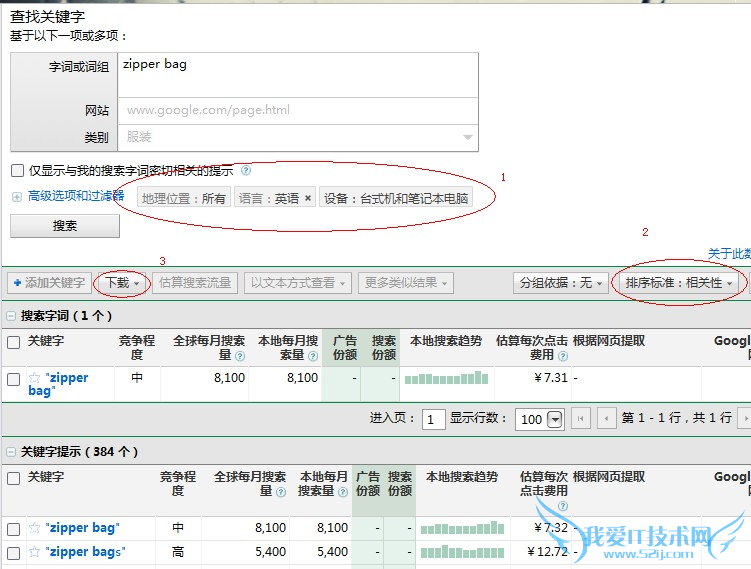The width and height of the screenshot is (751, 569).
Task: Star the "zipper bags" keyword
Action: coord(34,552)
